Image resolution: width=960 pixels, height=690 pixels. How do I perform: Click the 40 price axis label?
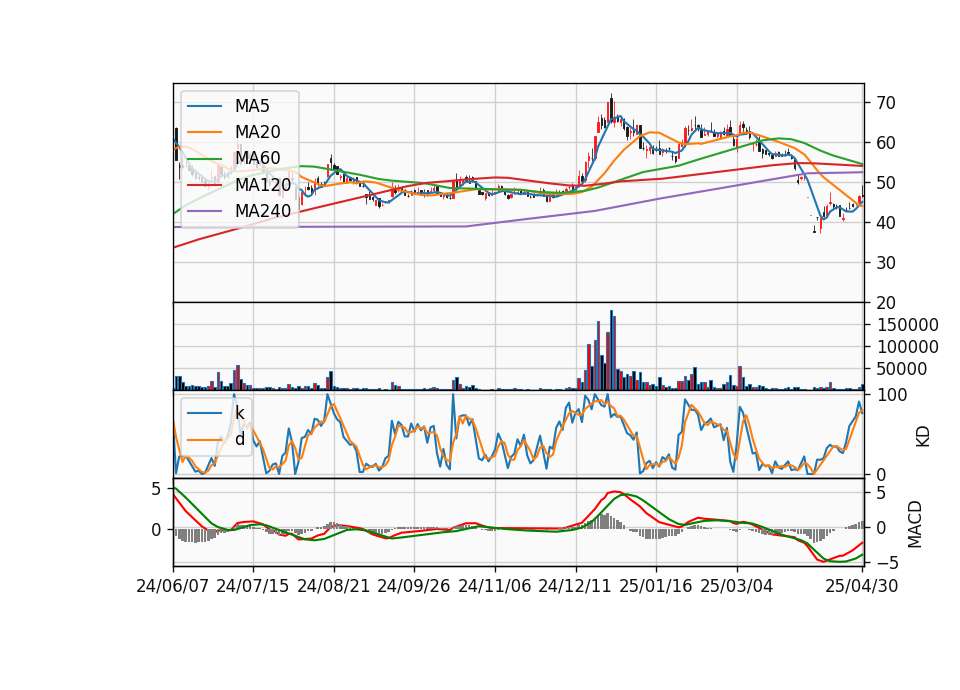(886, 223)
